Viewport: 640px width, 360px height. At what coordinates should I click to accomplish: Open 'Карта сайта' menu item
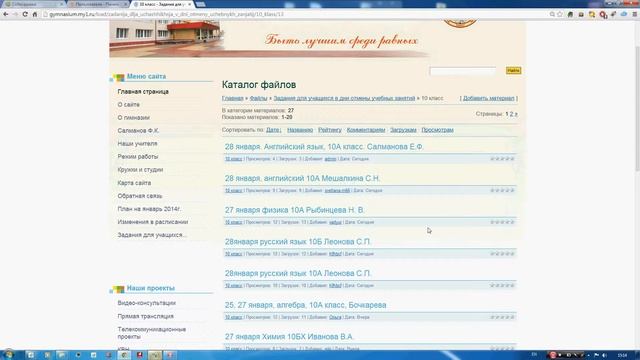click(x=134, y=183)
